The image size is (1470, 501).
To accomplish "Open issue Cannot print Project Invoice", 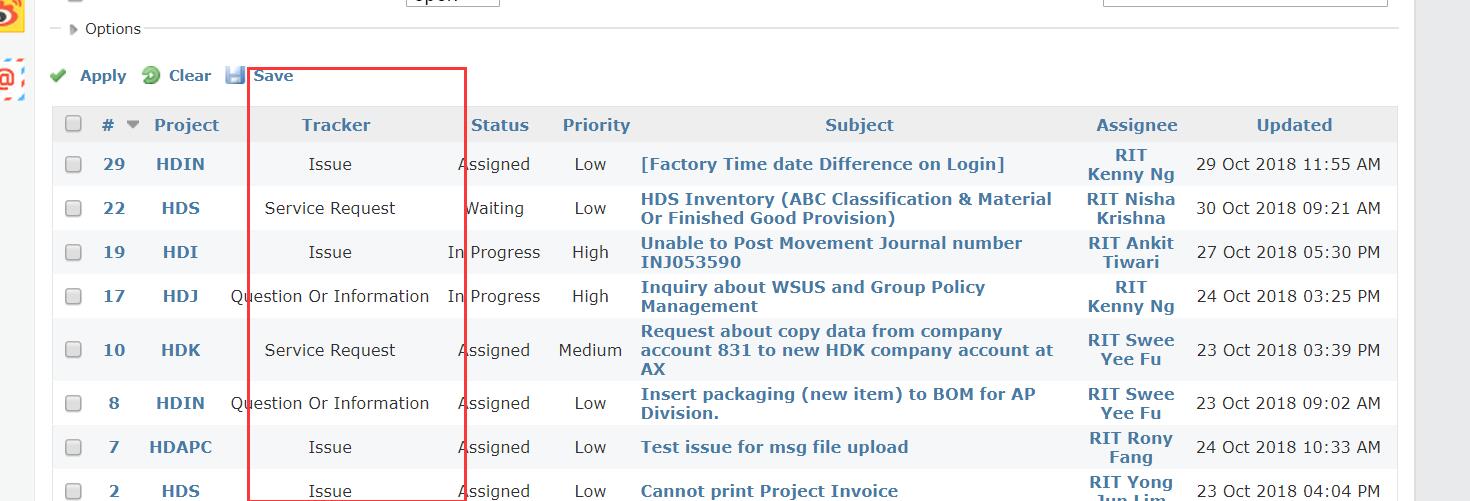I will coord(769,491).
